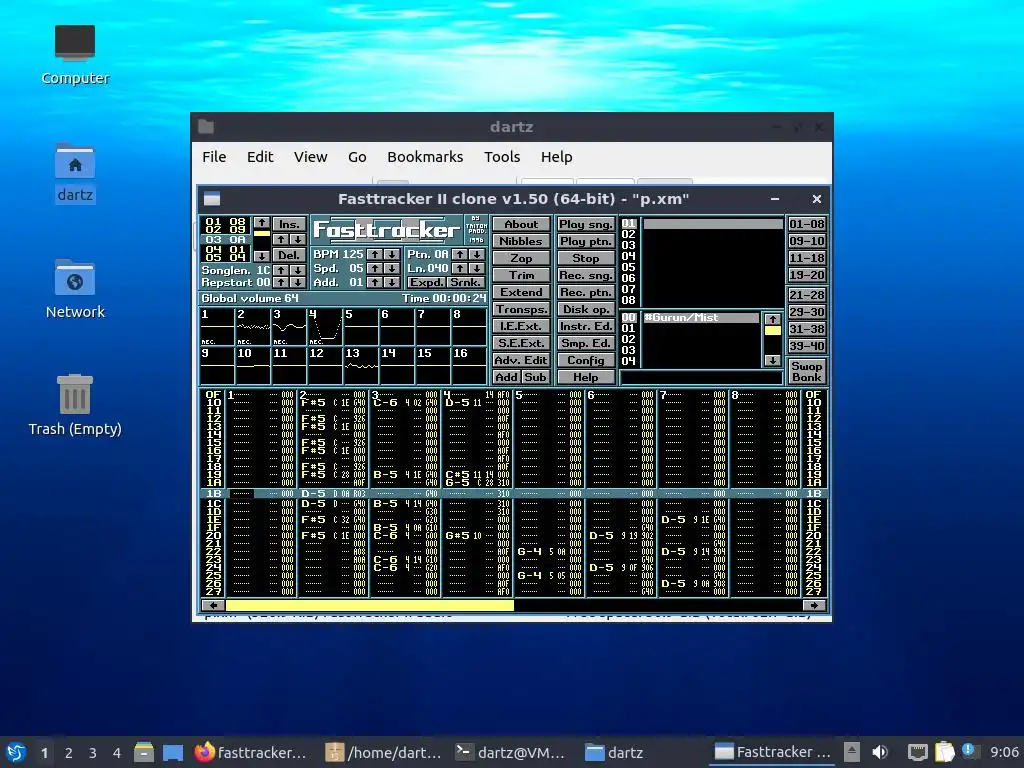Click the Expd. pattern button
This screenshot has width=1024, height=768.
pos(426,283)
